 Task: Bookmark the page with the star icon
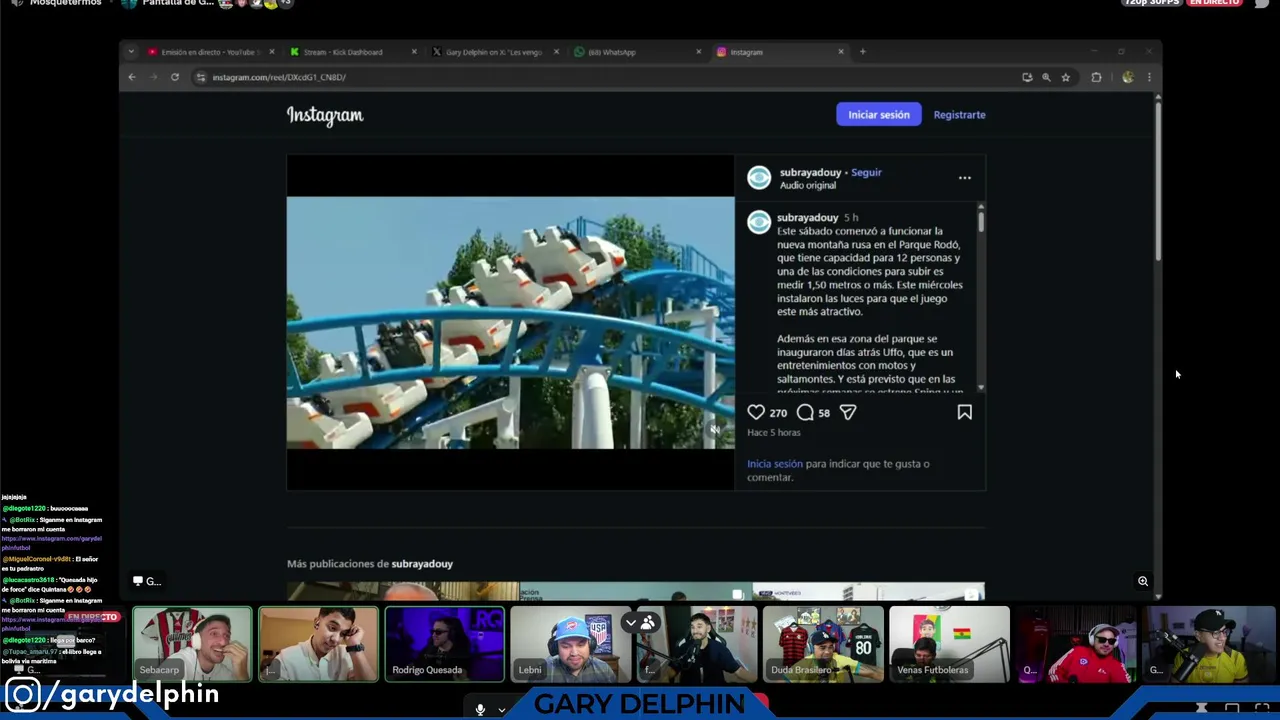(1066, 77)
